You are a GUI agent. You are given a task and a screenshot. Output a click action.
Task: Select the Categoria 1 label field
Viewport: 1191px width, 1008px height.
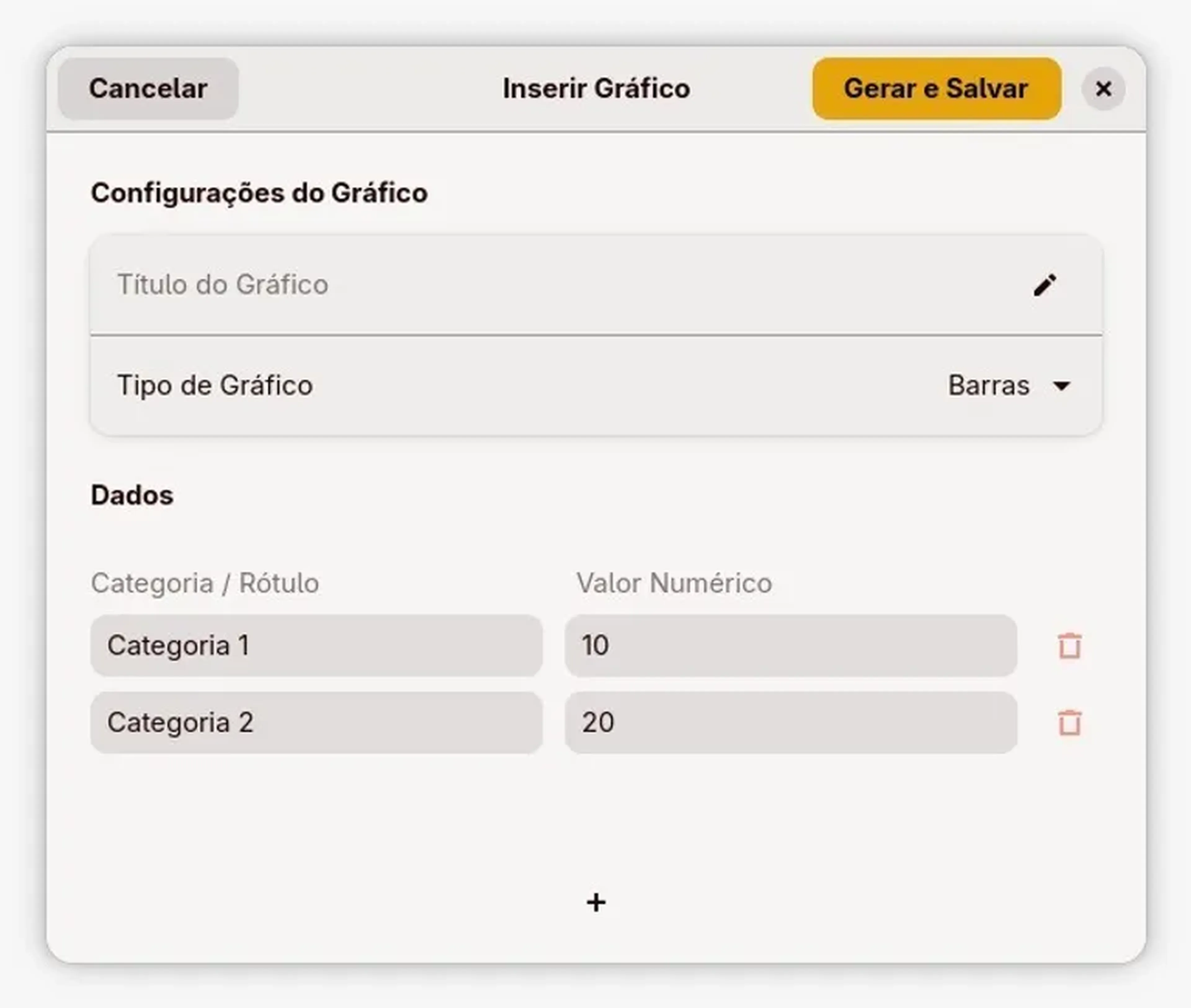(316, 646)
